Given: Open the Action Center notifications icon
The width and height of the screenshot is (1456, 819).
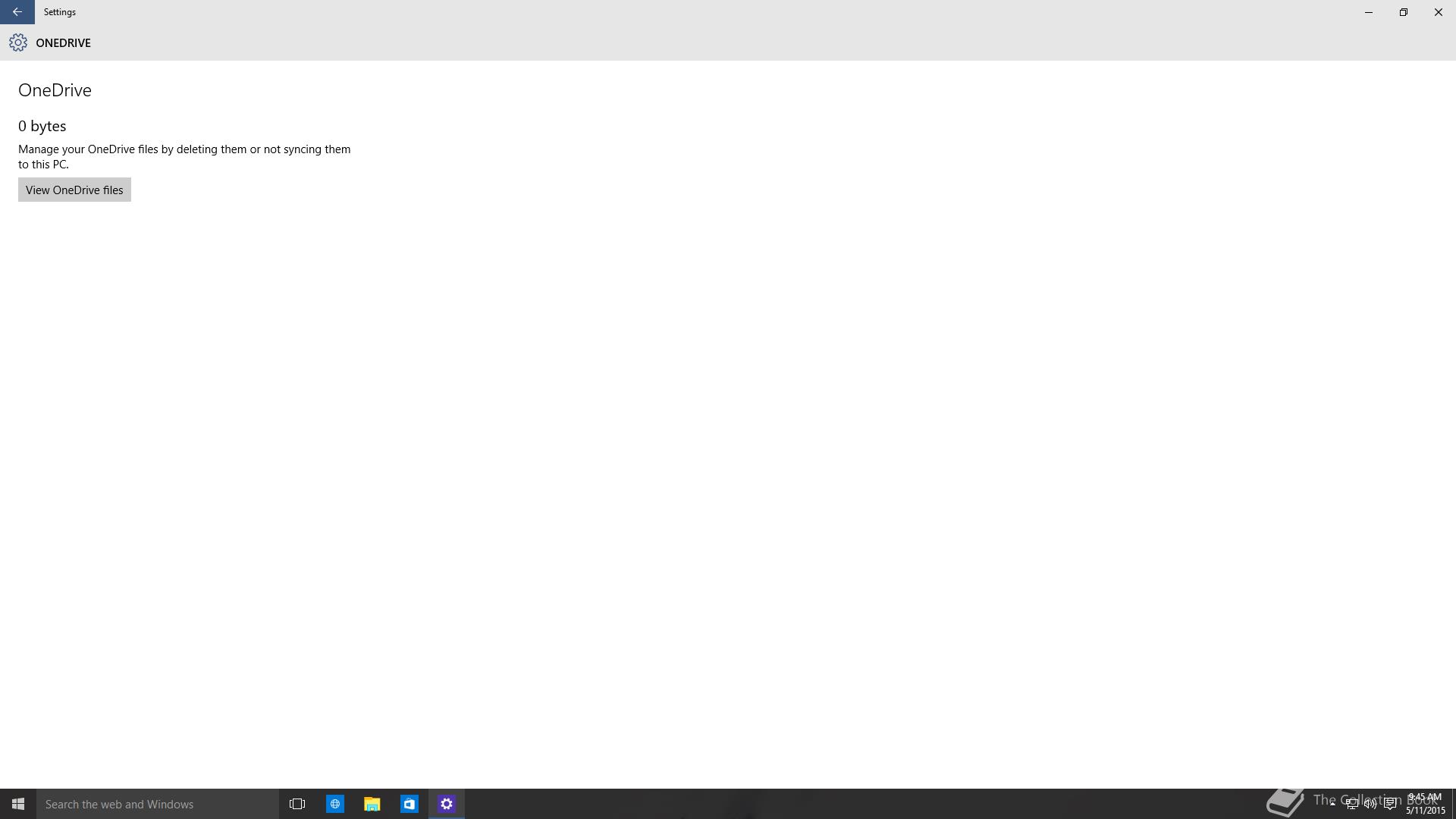Looking at the screenshot, I should click(x=1390, y=804).
